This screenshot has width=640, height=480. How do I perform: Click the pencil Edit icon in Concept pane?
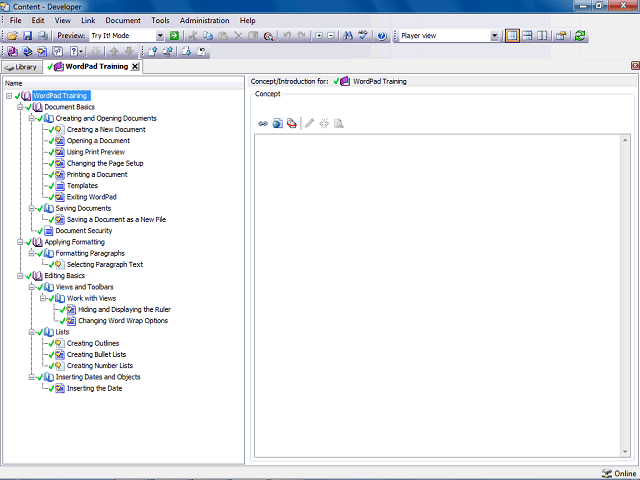[x=309, y=123]
